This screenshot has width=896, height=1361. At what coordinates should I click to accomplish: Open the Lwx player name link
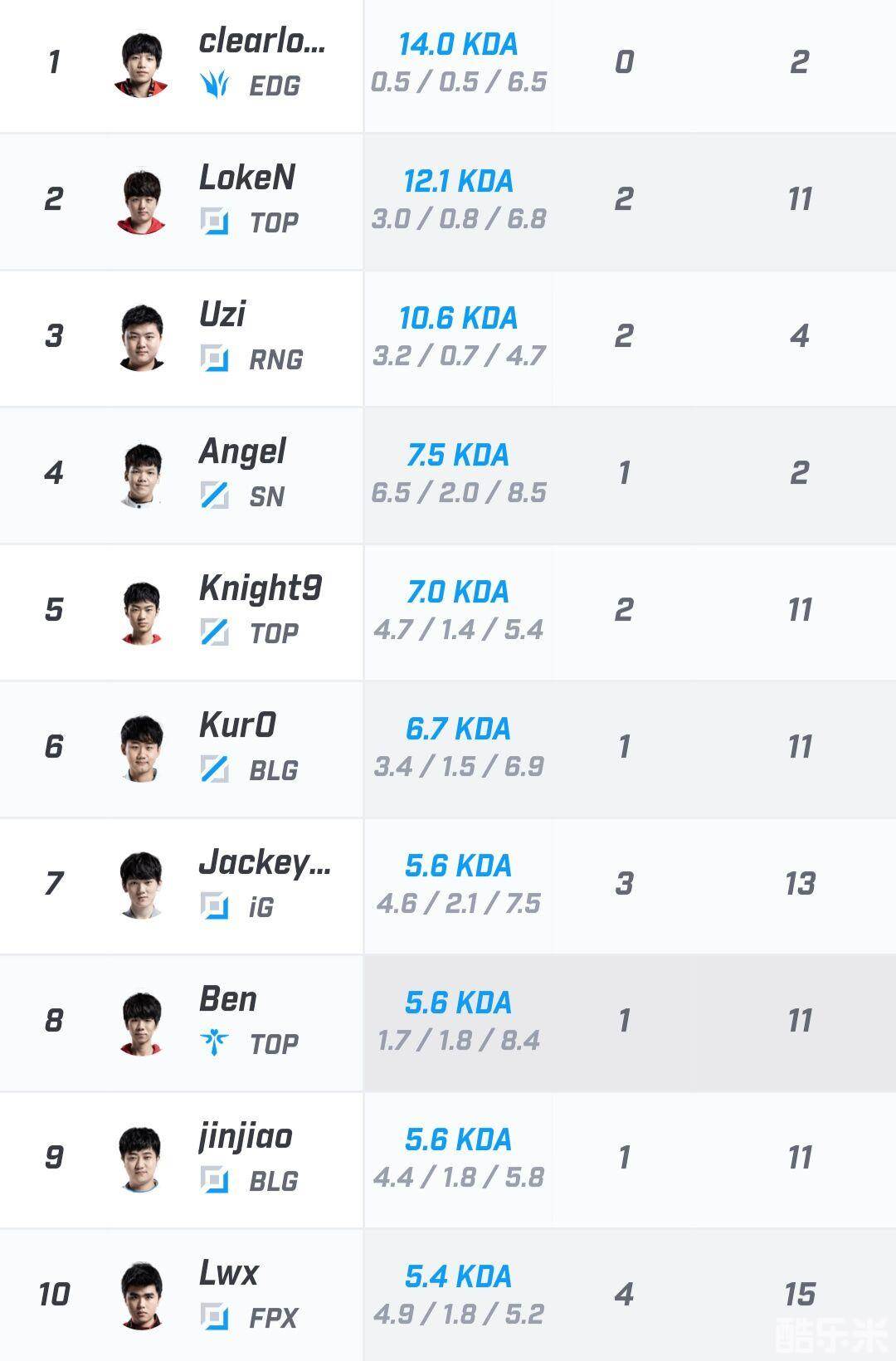coord(229,1273)
